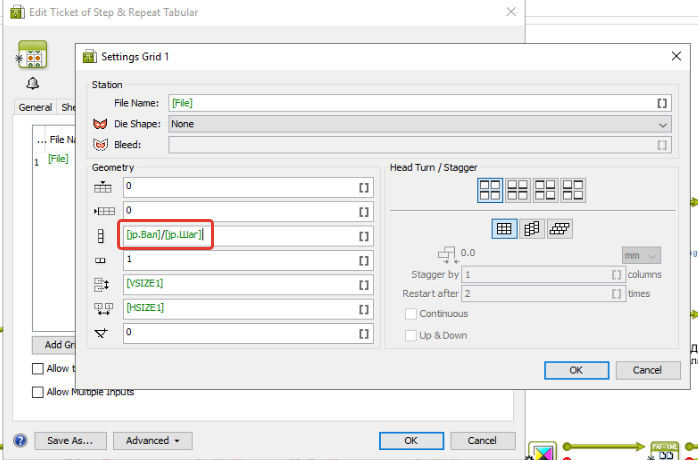Image resolution: width=698 pixels, height=460 pixels.
Task: Select second head turn layout icon
Action: [x=518, y=190]
